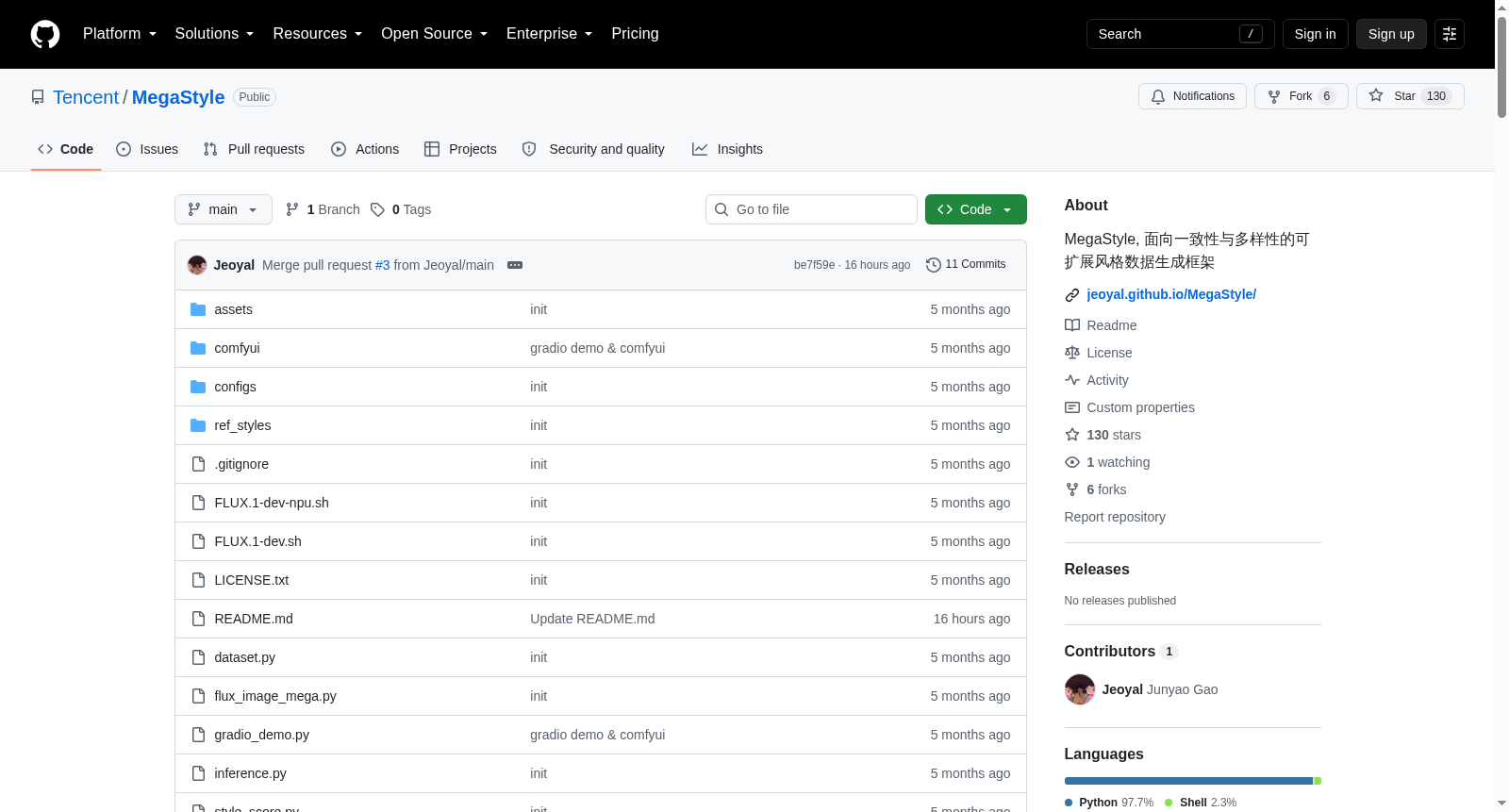This screenshot has width=1509, height=812.
Task: Open the Pricing link
Action: 635,34
